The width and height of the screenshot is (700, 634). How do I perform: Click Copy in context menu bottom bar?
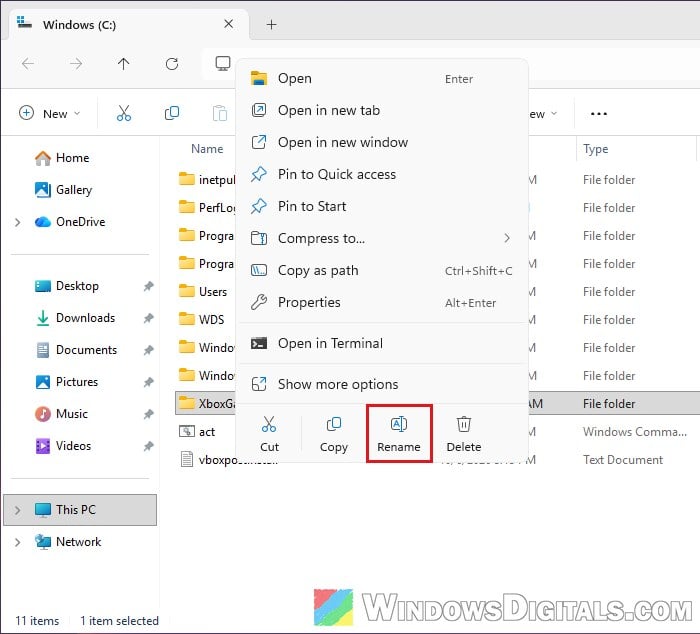[333, 434]
